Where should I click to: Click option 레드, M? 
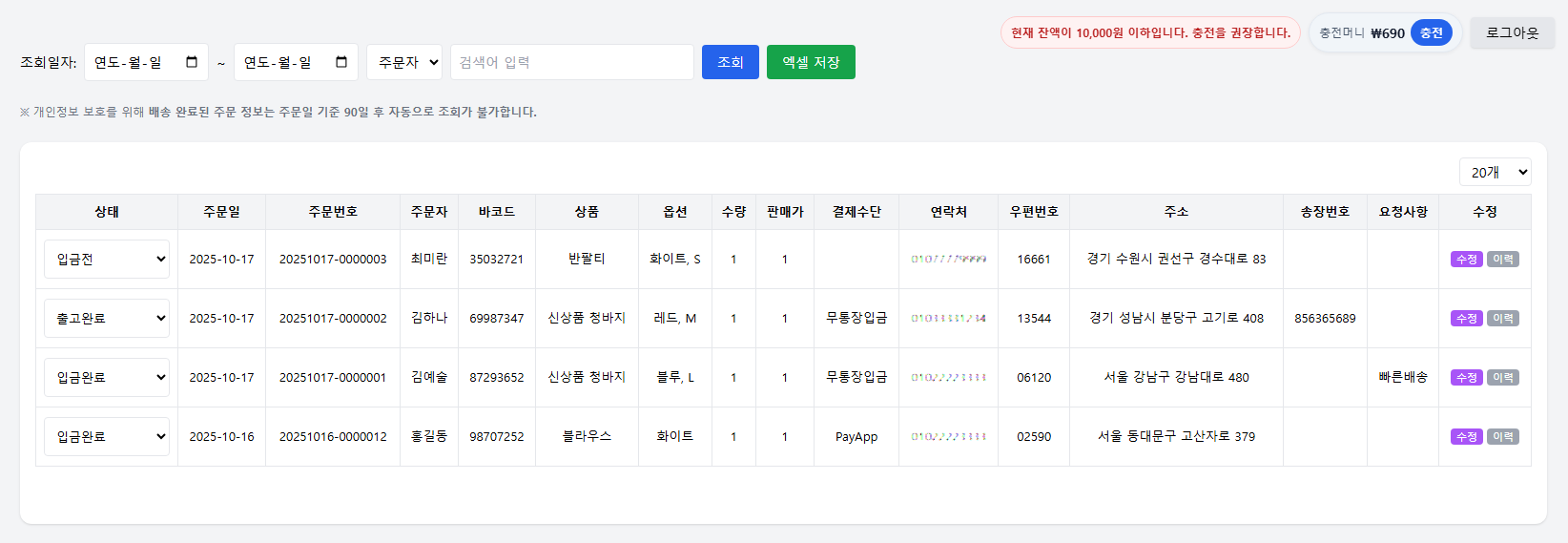(x=675, y=318)
